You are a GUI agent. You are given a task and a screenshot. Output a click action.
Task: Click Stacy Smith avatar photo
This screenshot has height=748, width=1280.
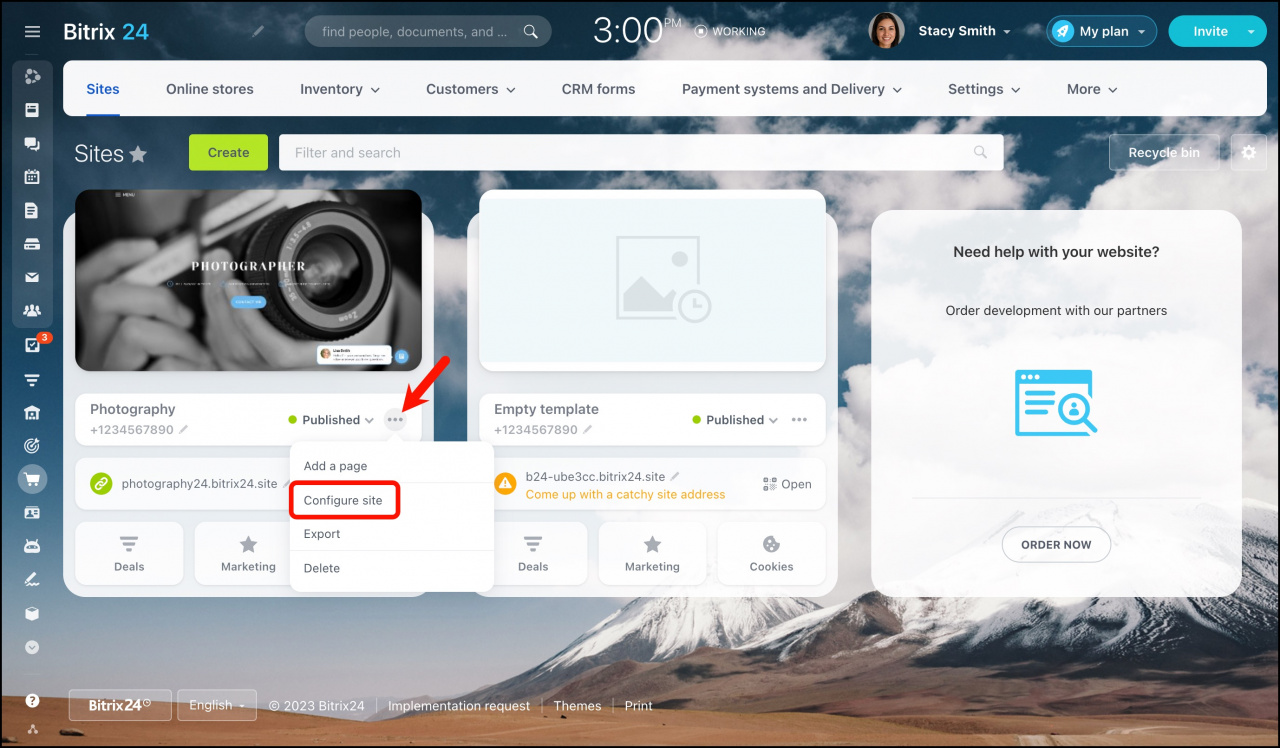(887, 31)
